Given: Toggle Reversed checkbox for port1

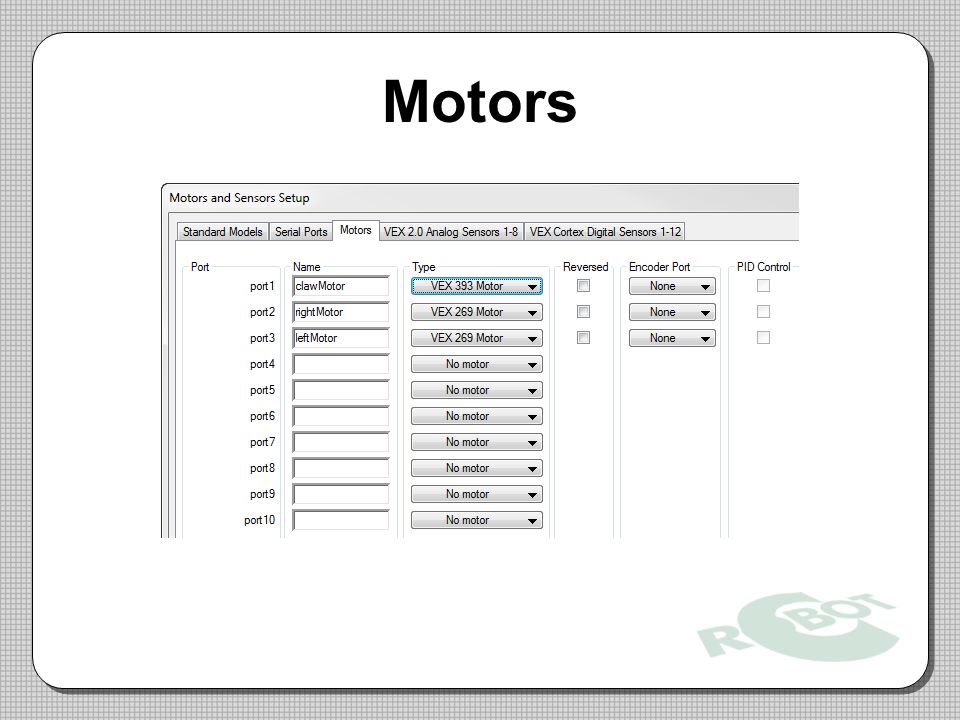Looking at the screenshot, I should pos(583,285).
